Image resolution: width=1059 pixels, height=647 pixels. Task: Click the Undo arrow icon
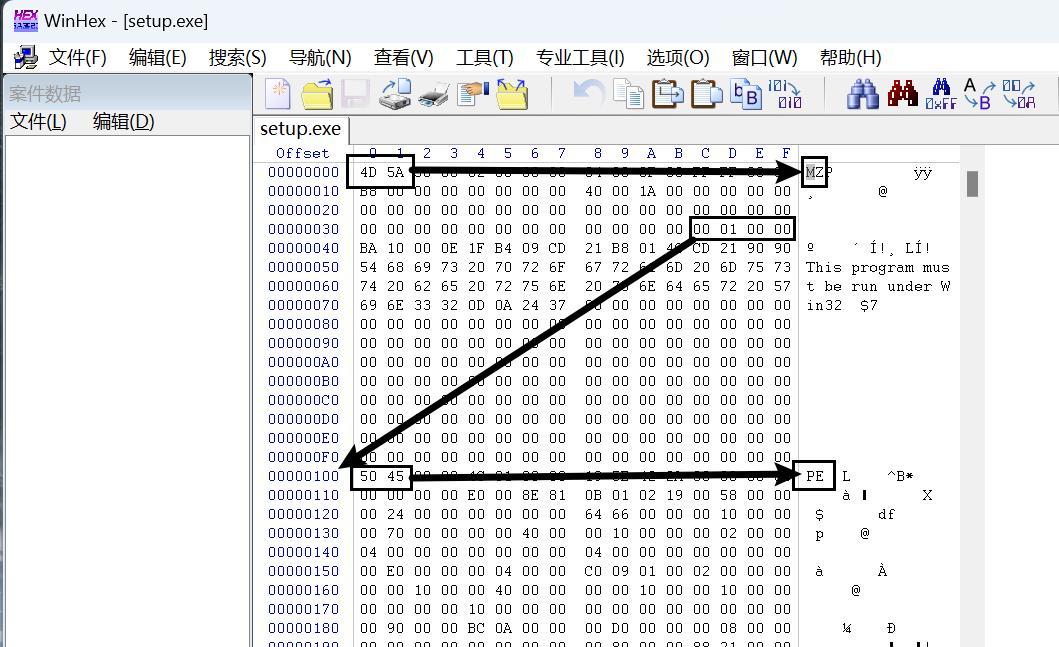pos(588,93)
